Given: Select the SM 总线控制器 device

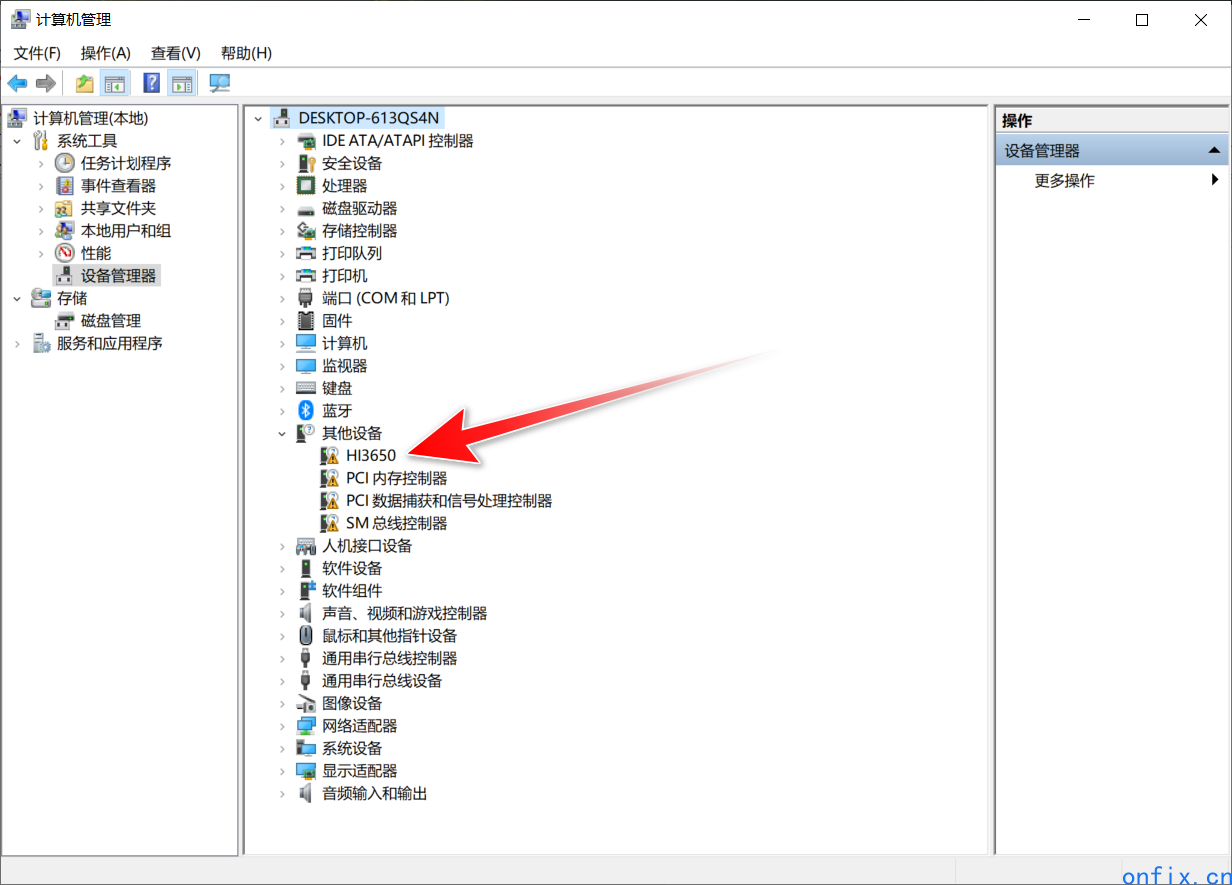Looking at the screenshot, I should [396, 523].
